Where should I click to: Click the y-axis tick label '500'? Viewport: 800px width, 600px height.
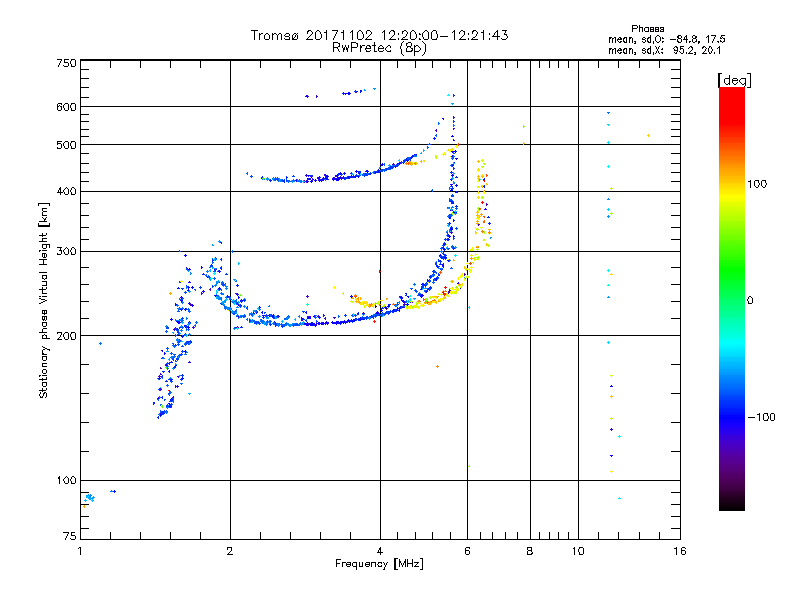click(66, 145)
